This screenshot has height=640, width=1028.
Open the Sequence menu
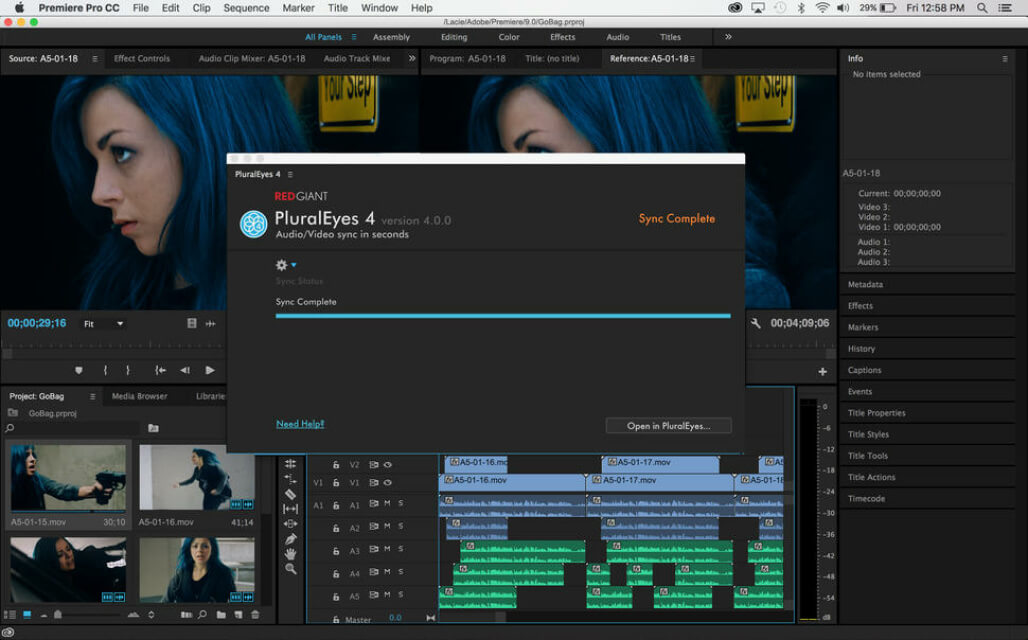point(246,8)
